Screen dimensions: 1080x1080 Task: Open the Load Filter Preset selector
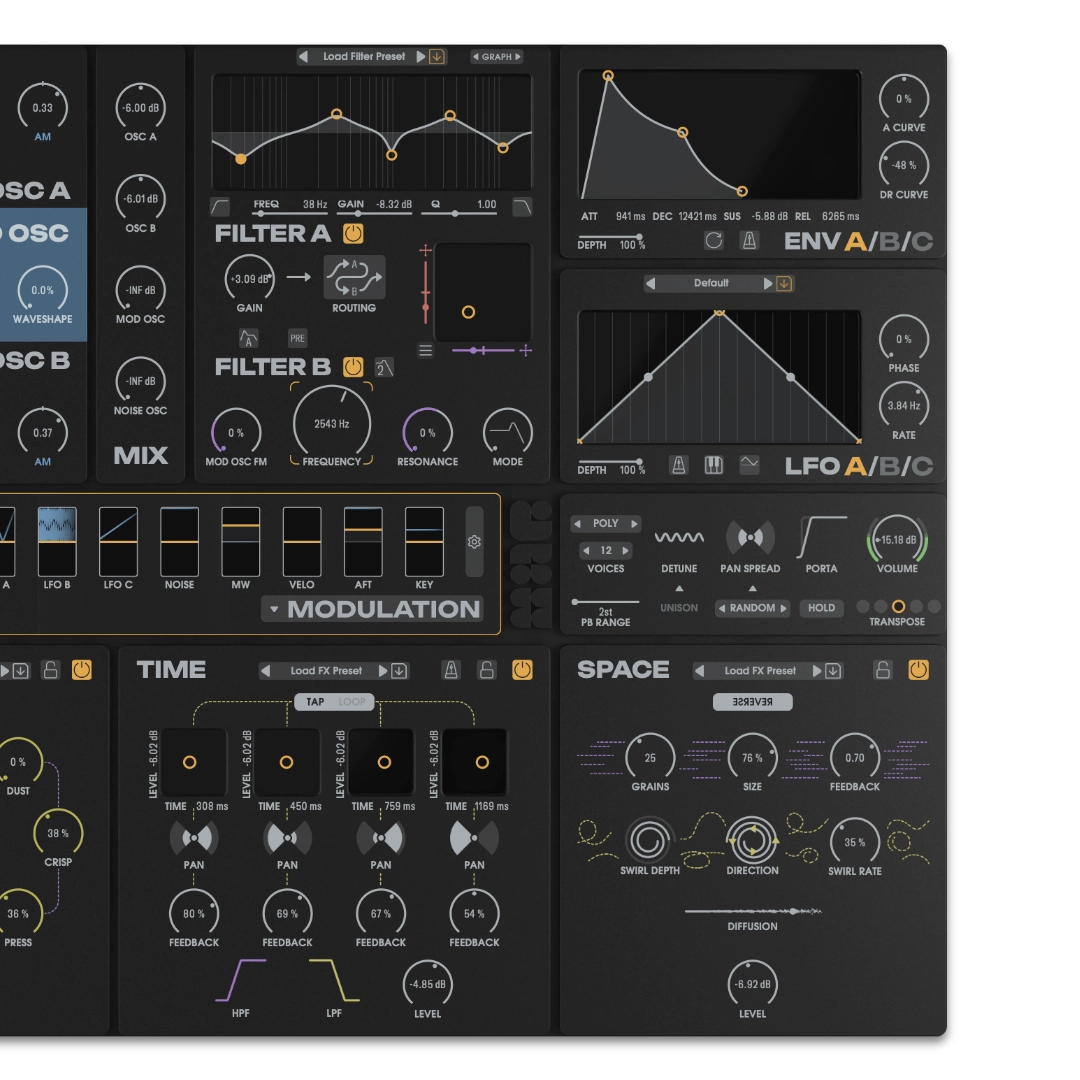click(364, 57)
